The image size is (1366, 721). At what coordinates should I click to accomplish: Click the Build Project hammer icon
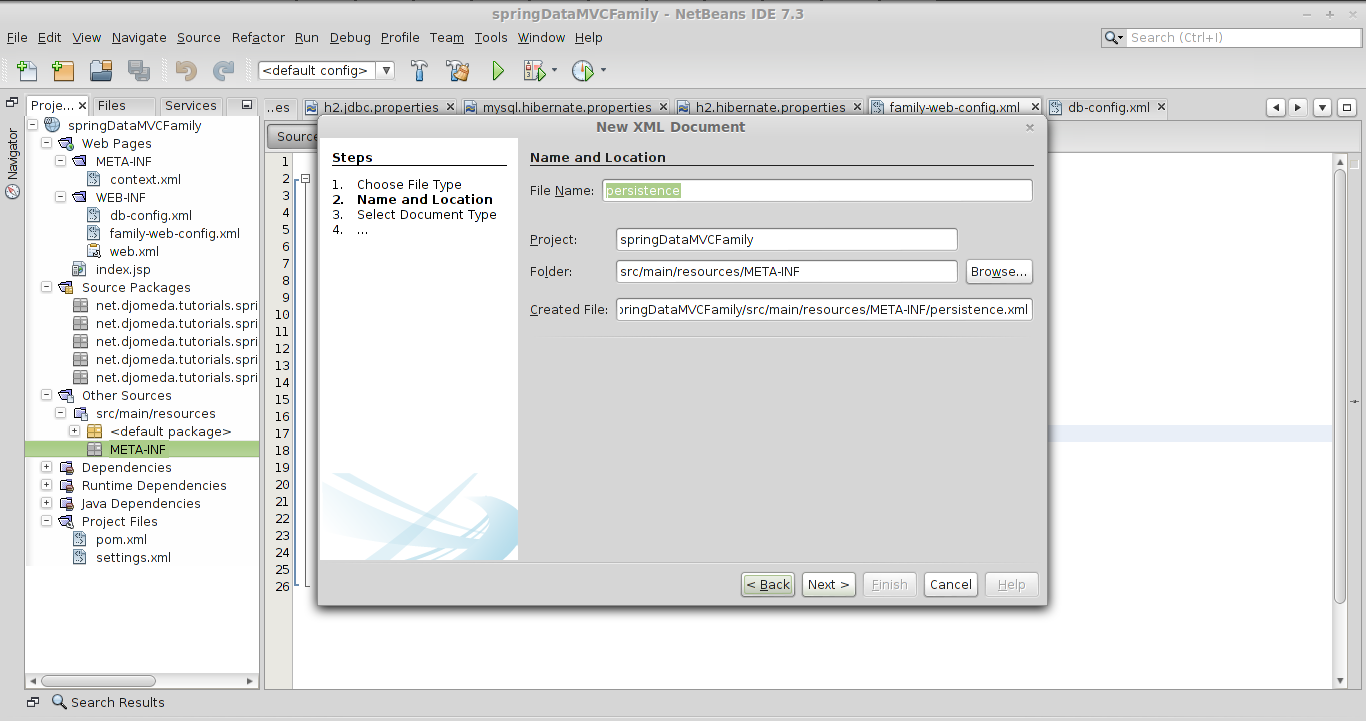(420, 71)
